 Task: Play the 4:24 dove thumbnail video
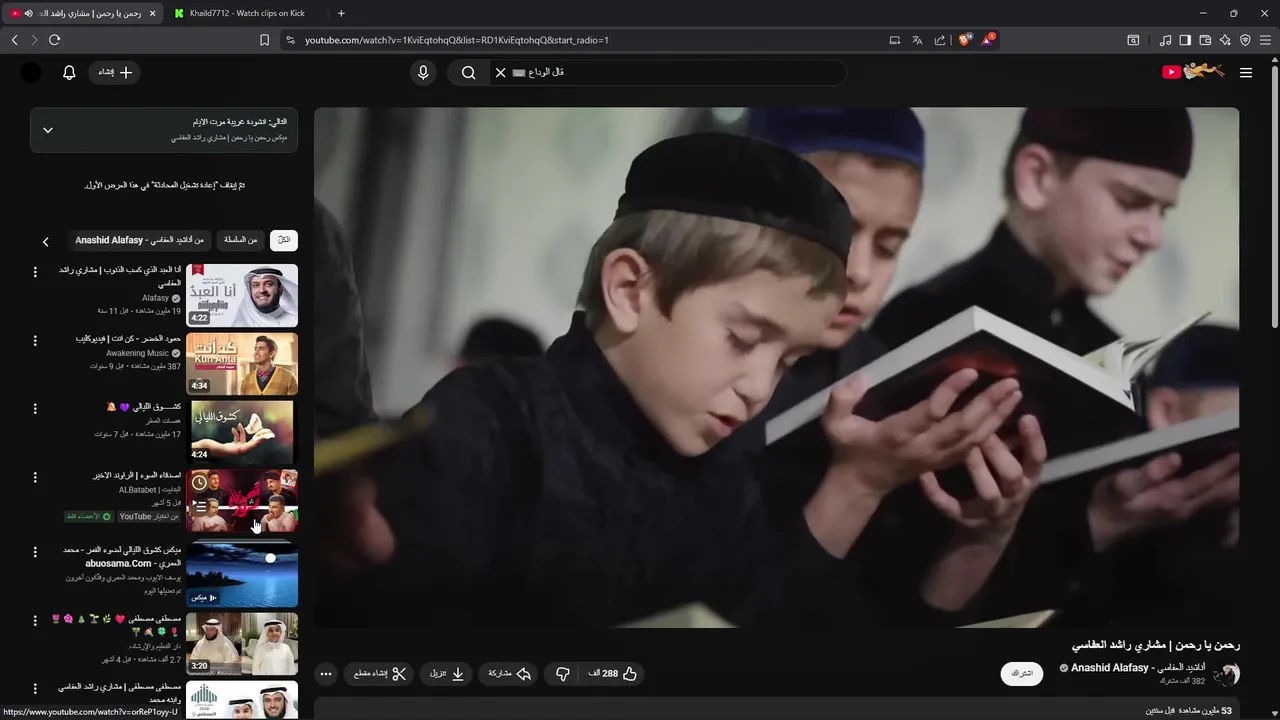pos(242,431)
